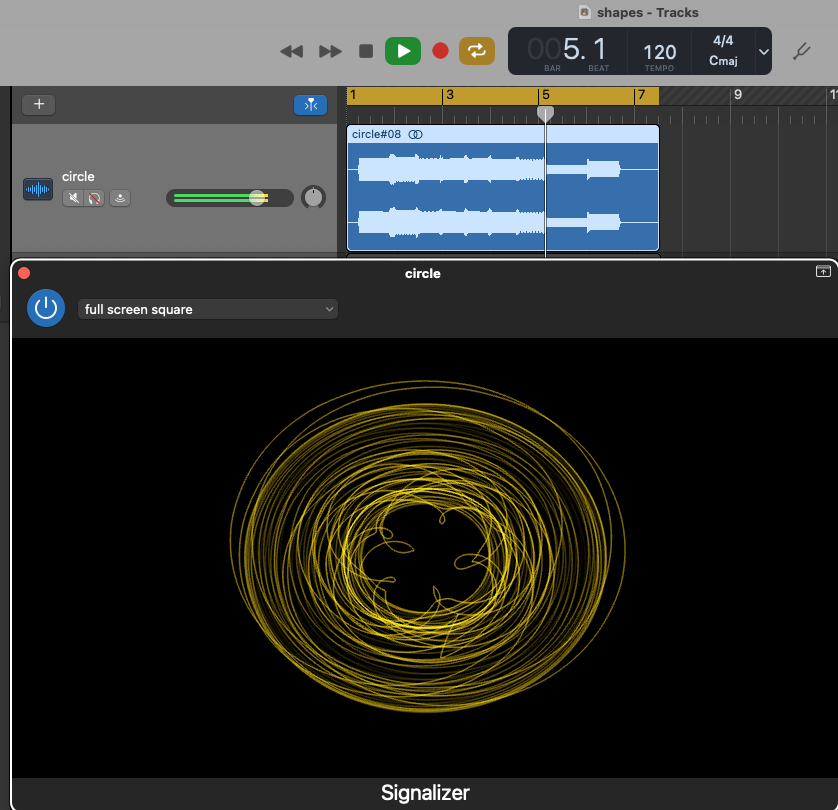This screenshot has width=838, height=810.
Task: Click bar 7 in the timeline ruler
Action: click(x=642, y=95)
